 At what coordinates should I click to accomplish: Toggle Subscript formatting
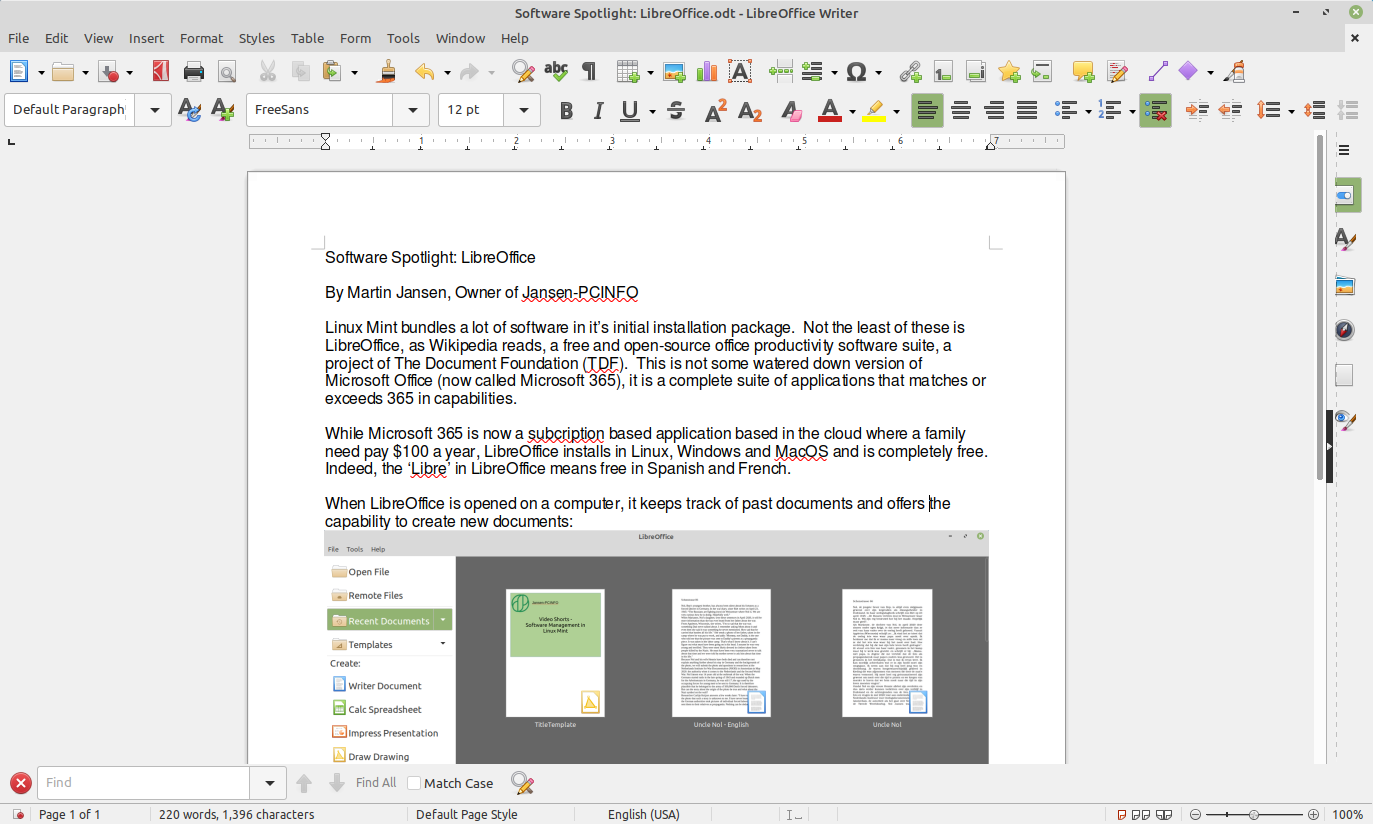click(750, 110)
